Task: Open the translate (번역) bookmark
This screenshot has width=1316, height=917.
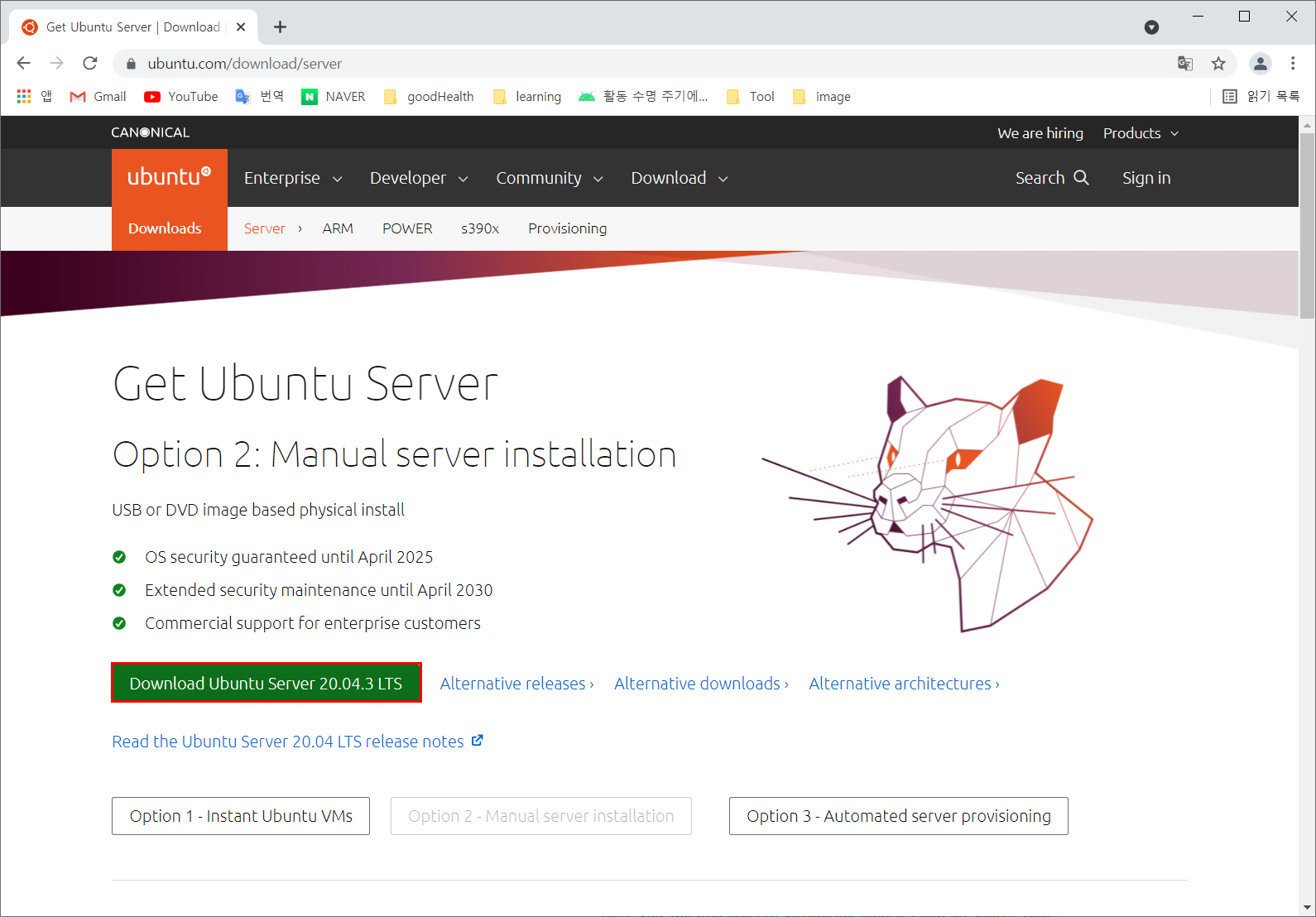Action: coord(260,97)
